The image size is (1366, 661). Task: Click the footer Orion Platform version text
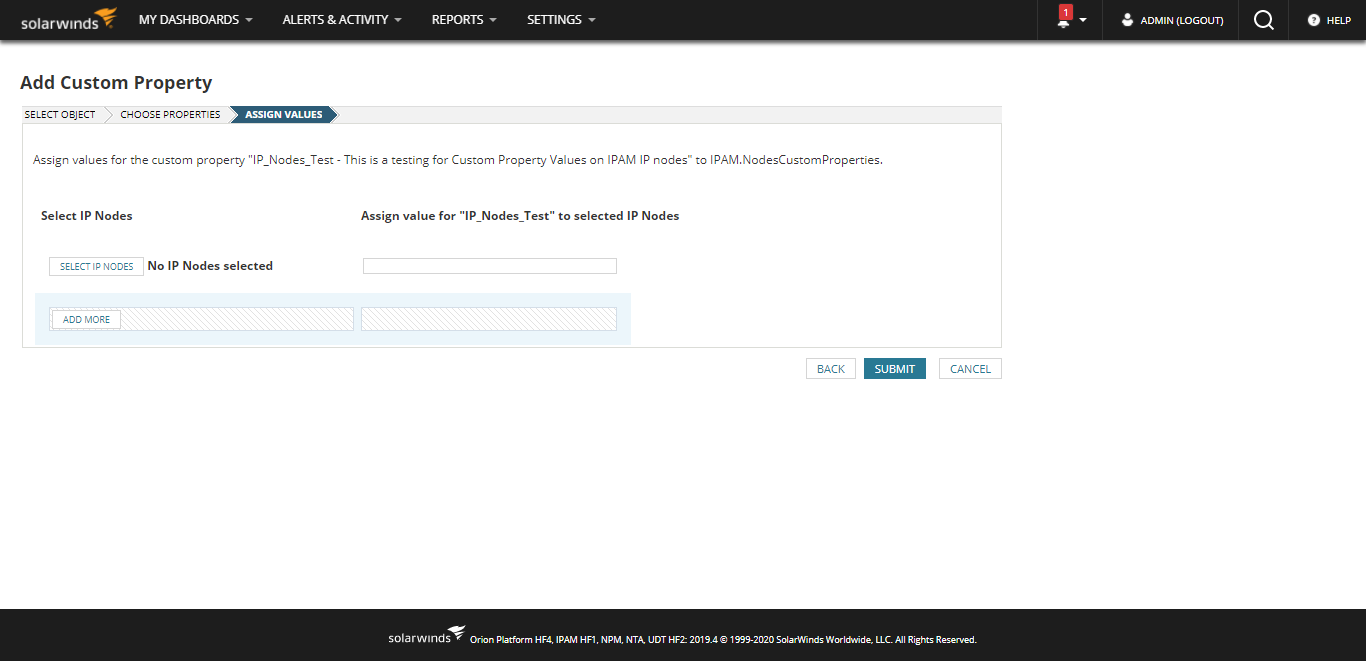click(723, 640)
